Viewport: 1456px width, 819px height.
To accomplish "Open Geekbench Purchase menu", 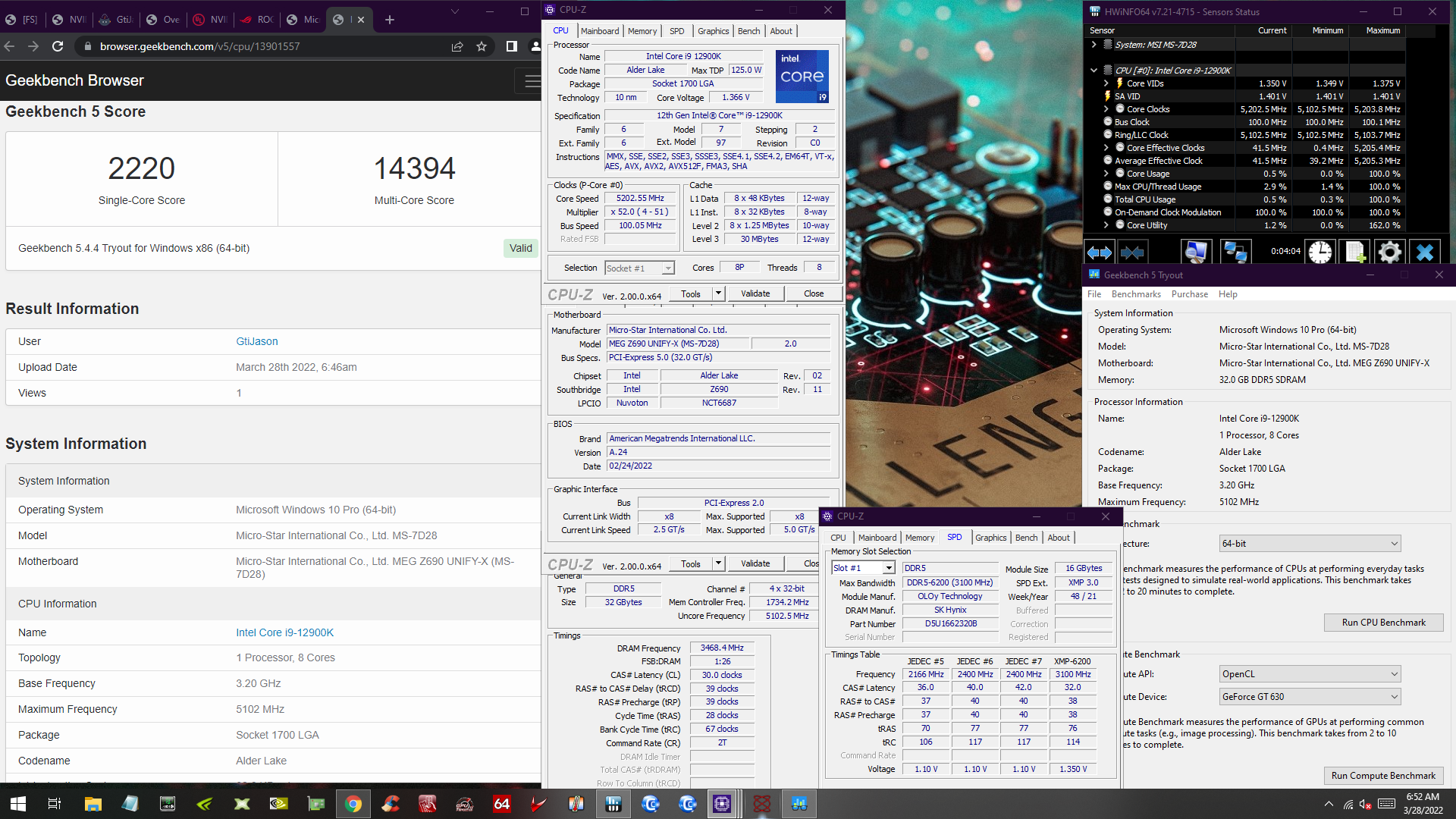I will coord(1190,294).
